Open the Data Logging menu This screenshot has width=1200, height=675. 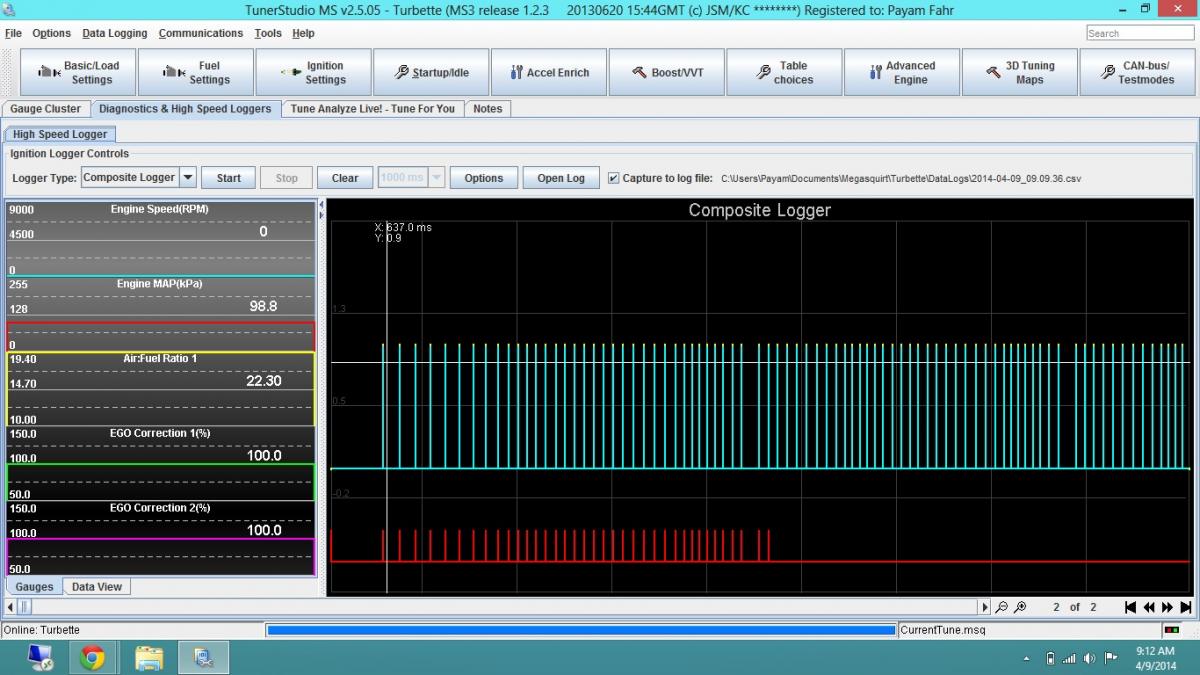click(114, 33)
